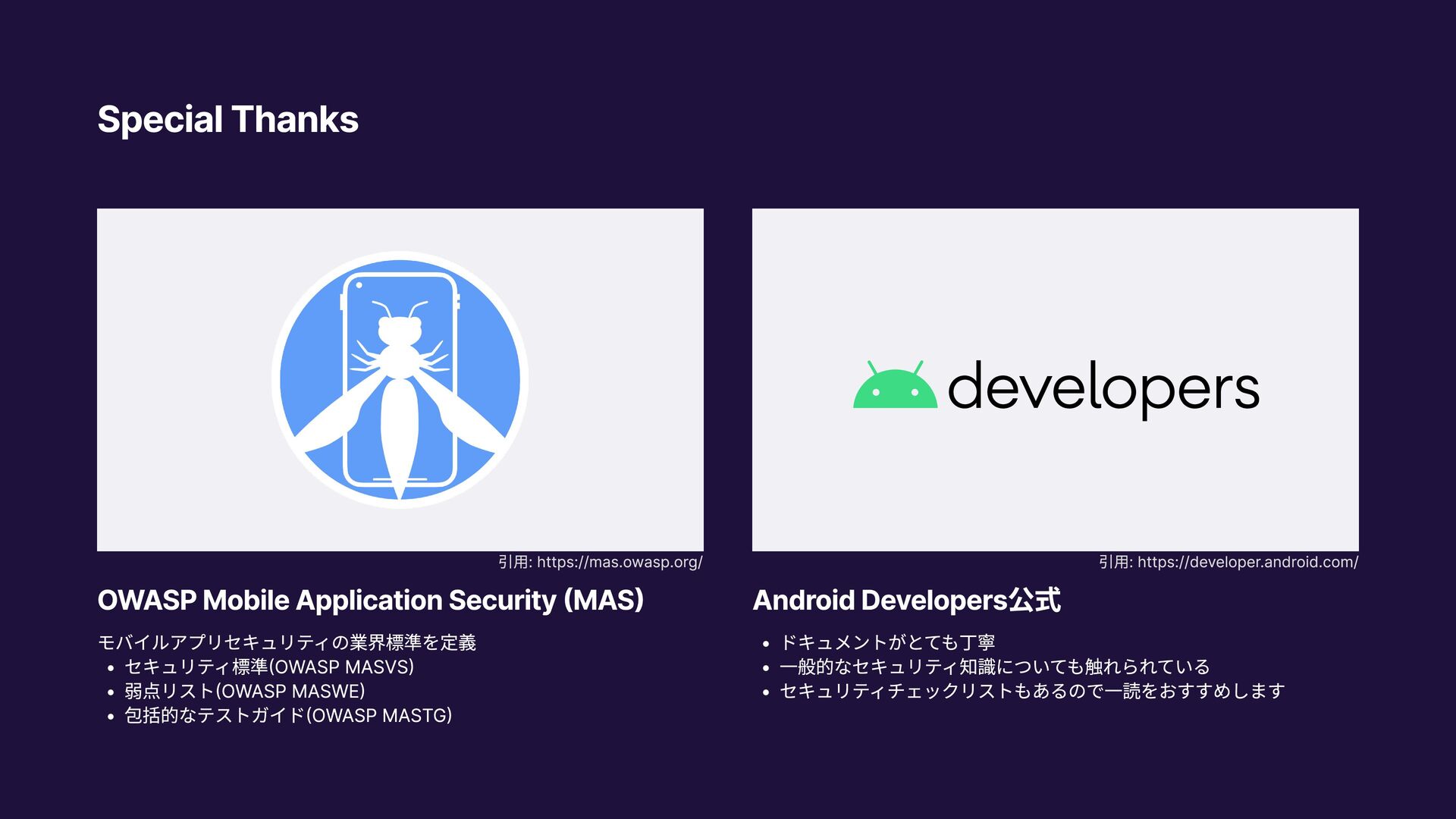Select the 'Special Thanks' slide title

click(x=227, y=120)
